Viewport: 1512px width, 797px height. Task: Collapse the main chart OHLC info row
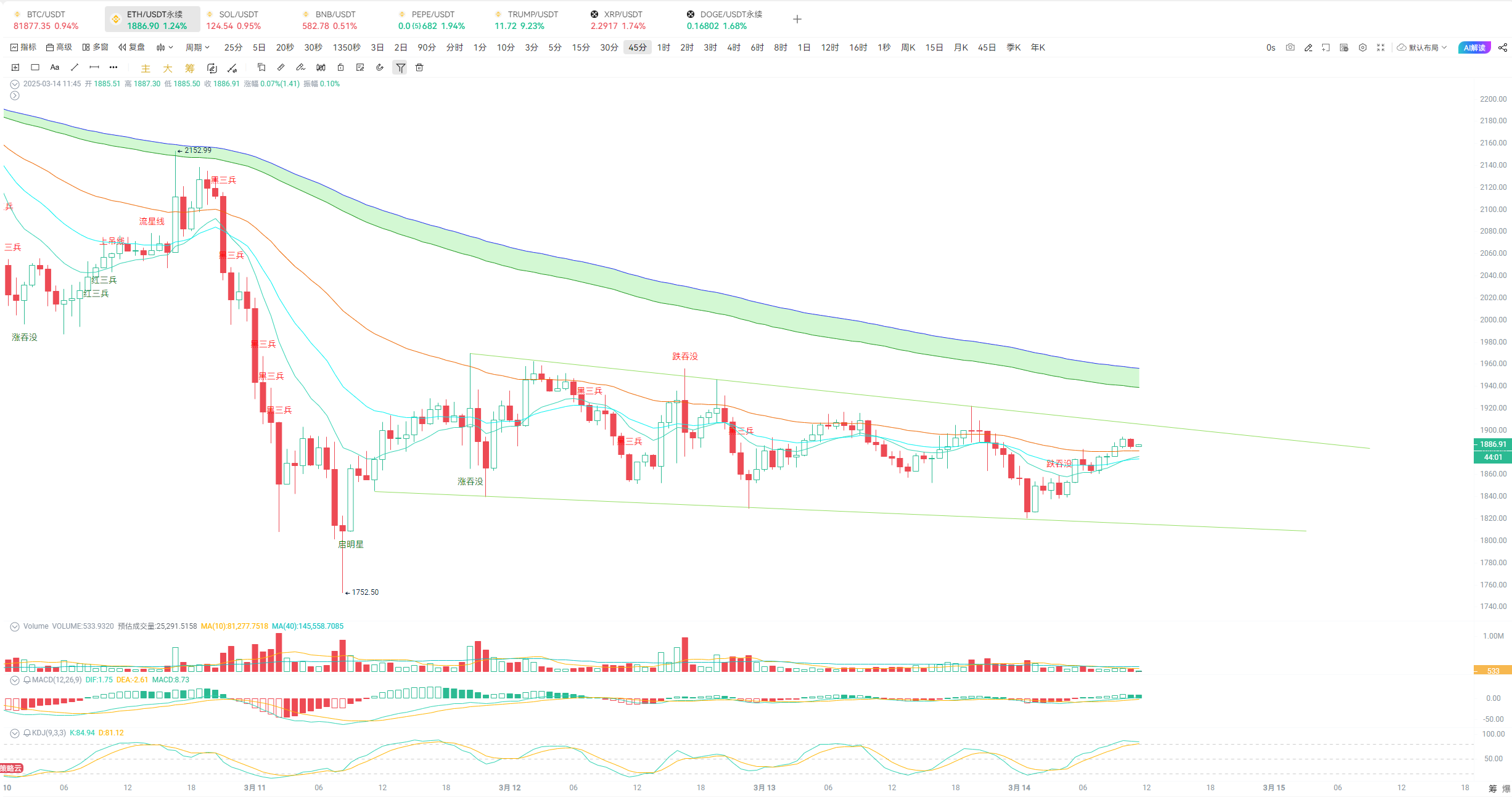click(15, 84)
